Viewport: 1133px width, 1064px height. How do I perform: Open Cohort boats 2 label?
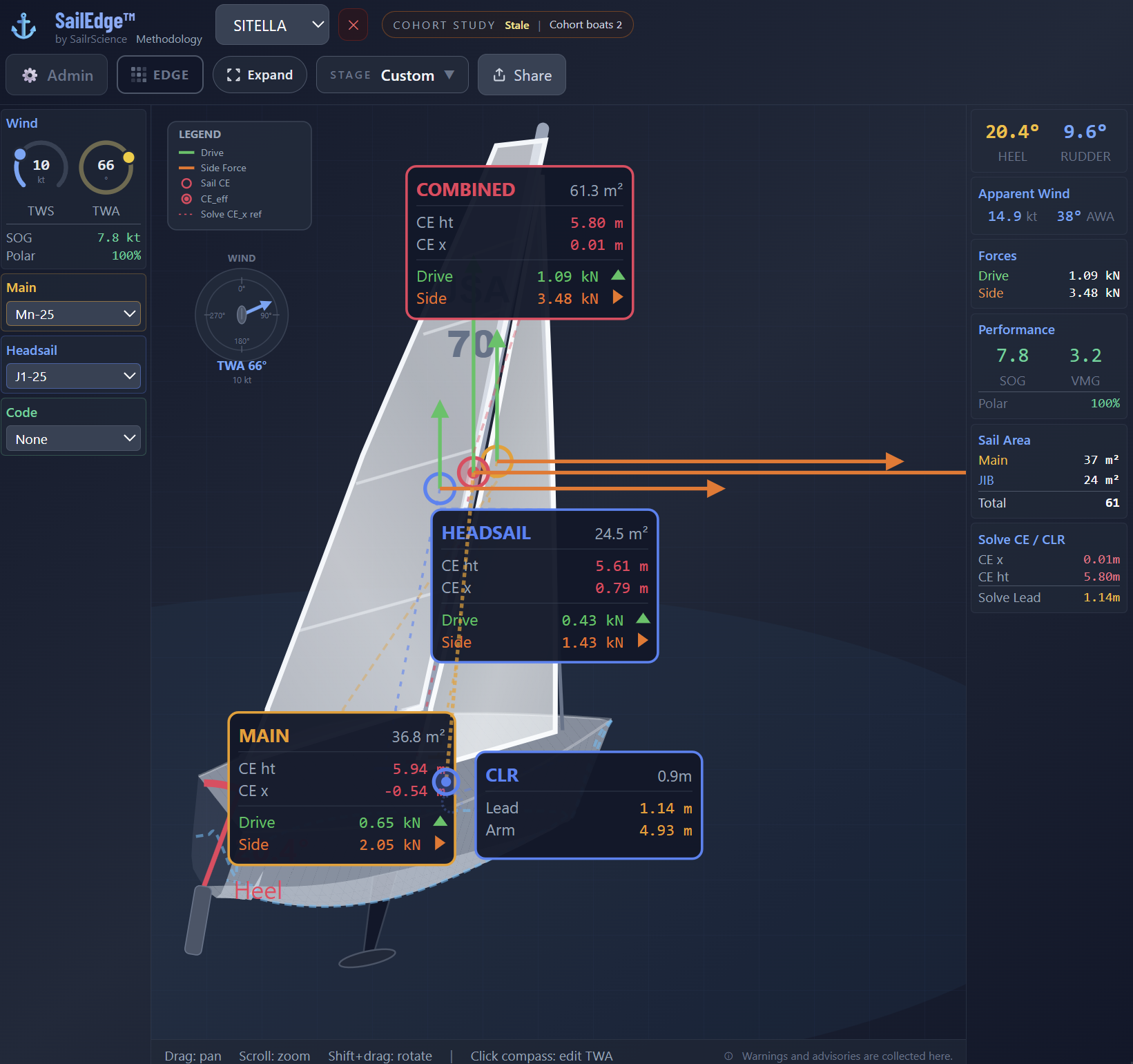point(585,25)
